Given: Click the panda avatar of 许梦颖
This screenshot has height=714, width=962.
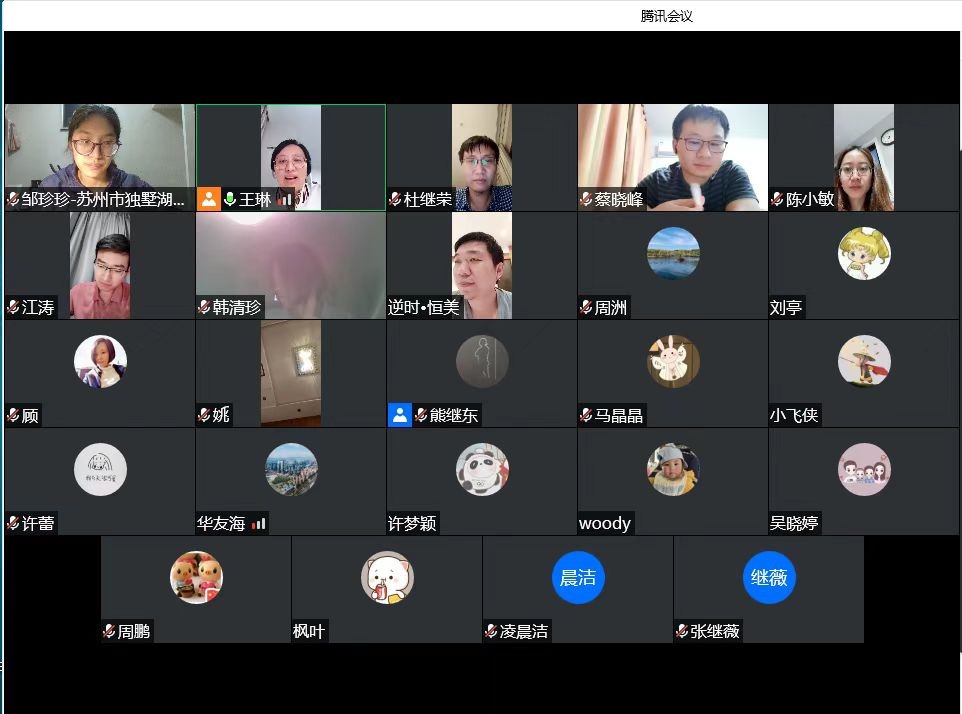Looking at the screenshot, I should pyautogui.click(x=482, y=469).
